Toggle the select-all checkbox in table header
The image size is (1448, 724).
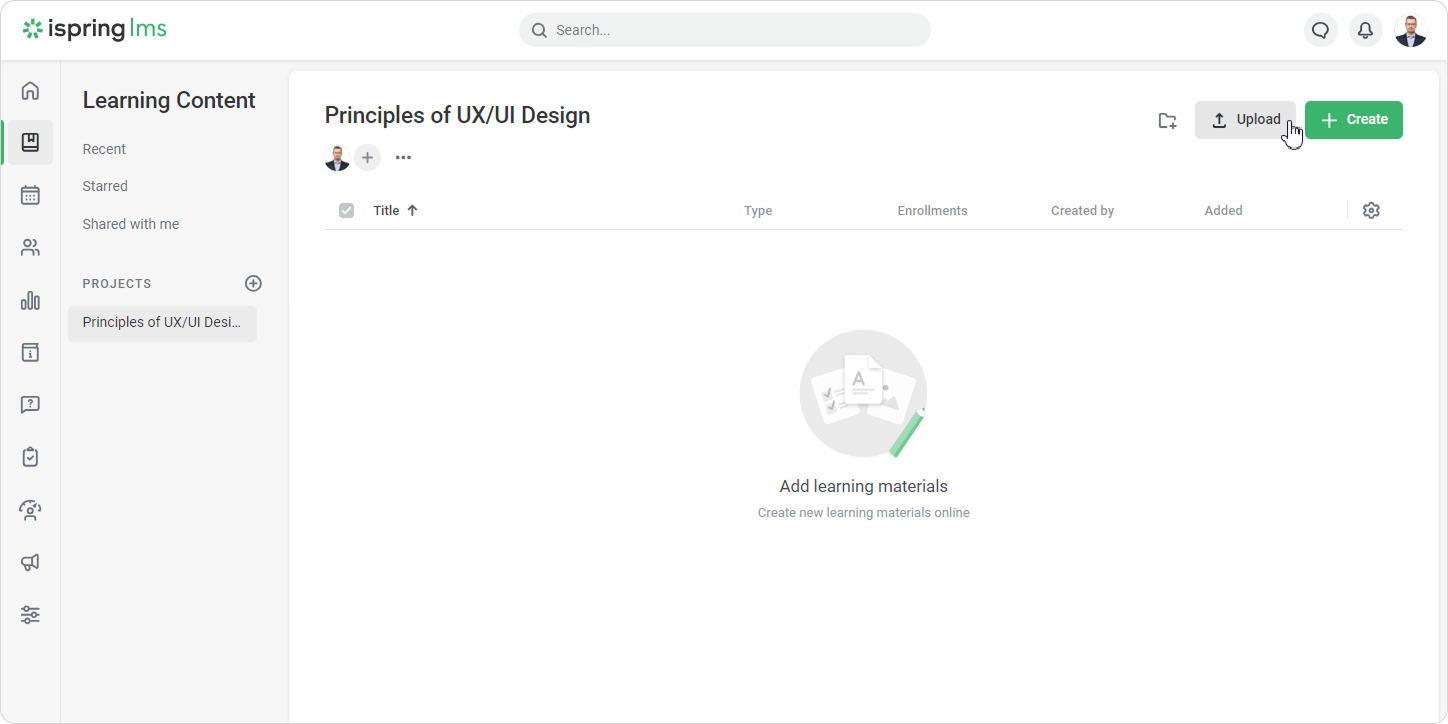coord(346,211)
